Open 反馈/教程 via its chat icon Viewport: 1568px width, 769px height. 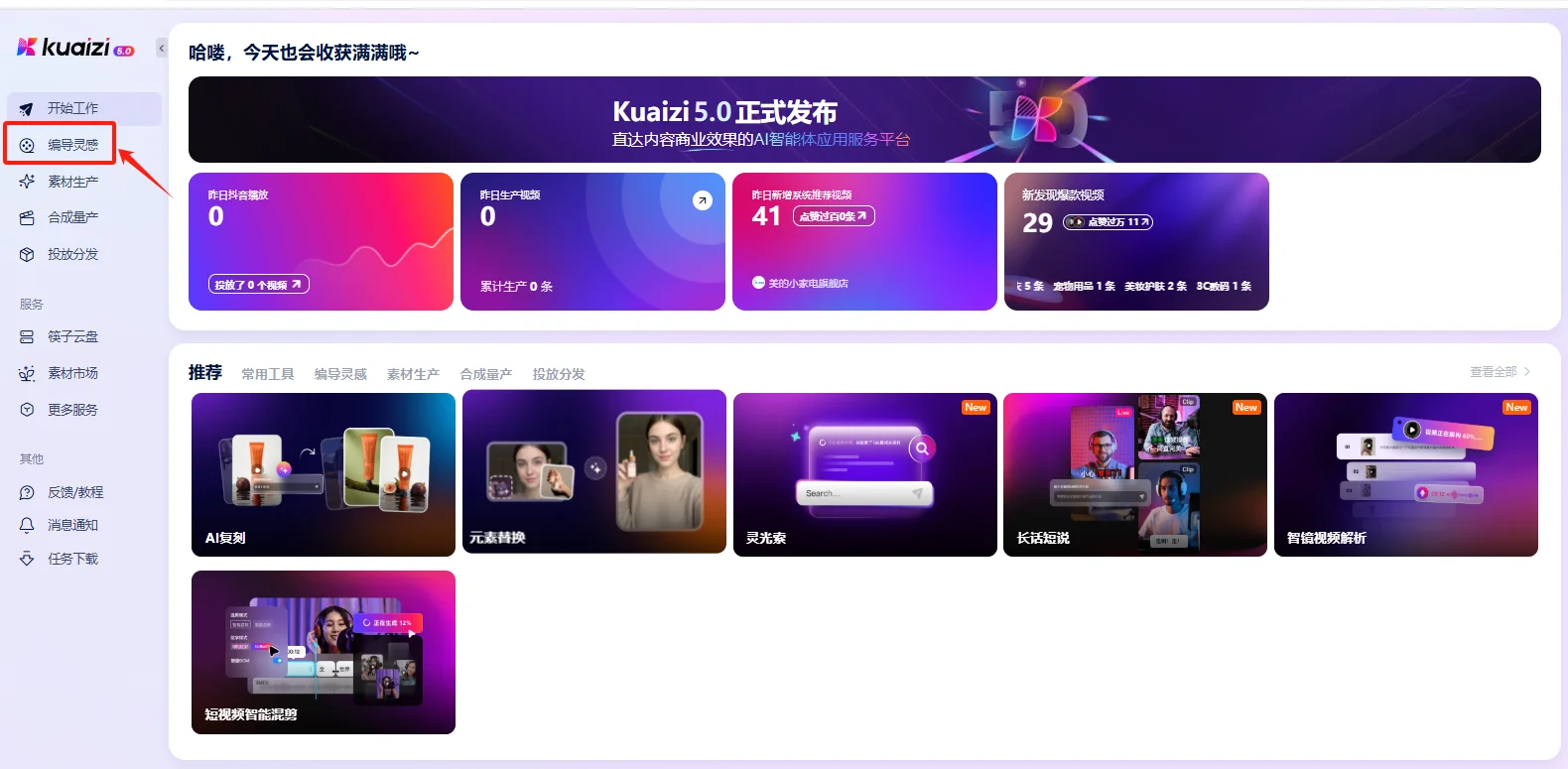pos(27,492)
